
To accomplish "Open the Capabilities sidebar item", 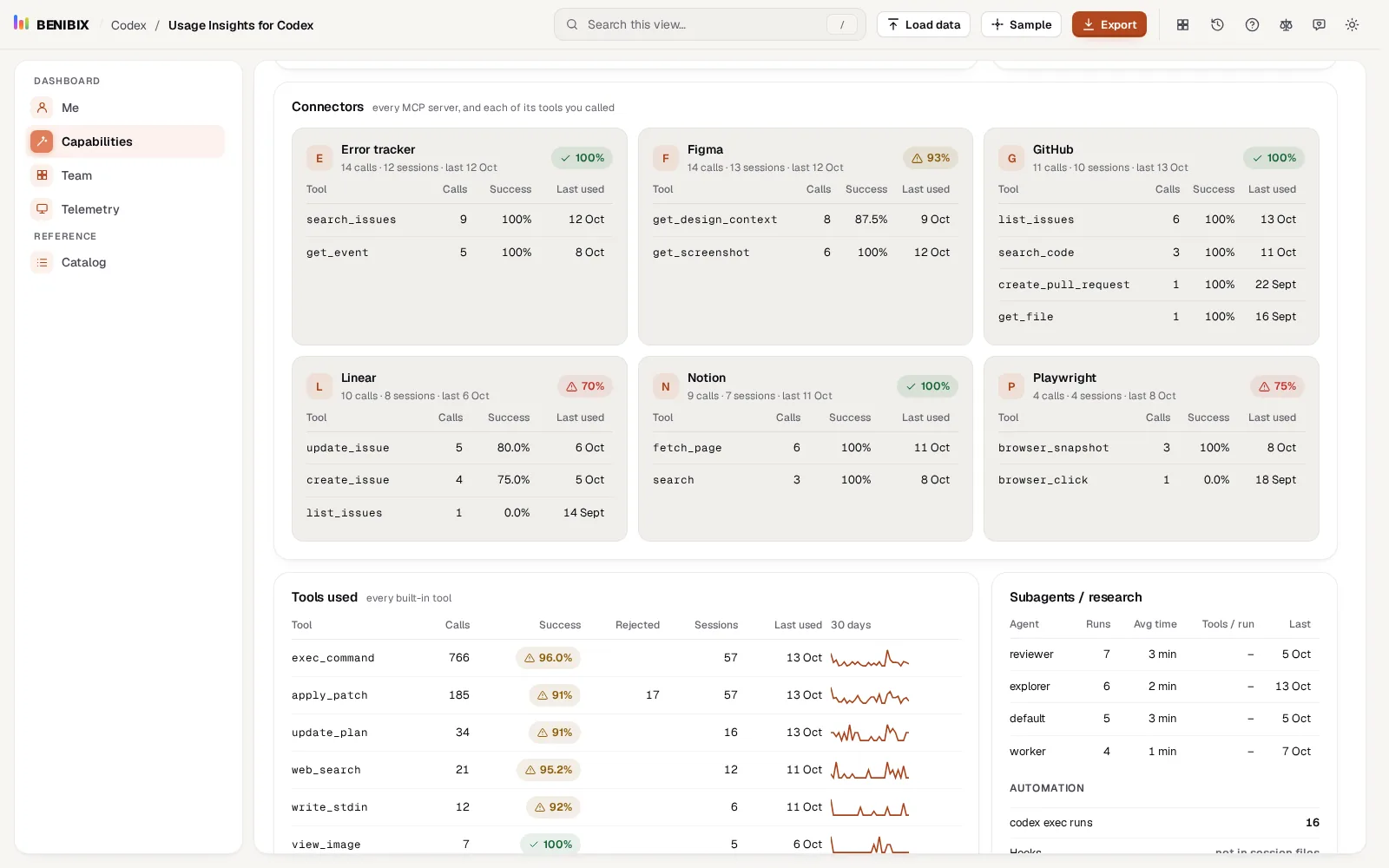I will click(x=125, y=141).
